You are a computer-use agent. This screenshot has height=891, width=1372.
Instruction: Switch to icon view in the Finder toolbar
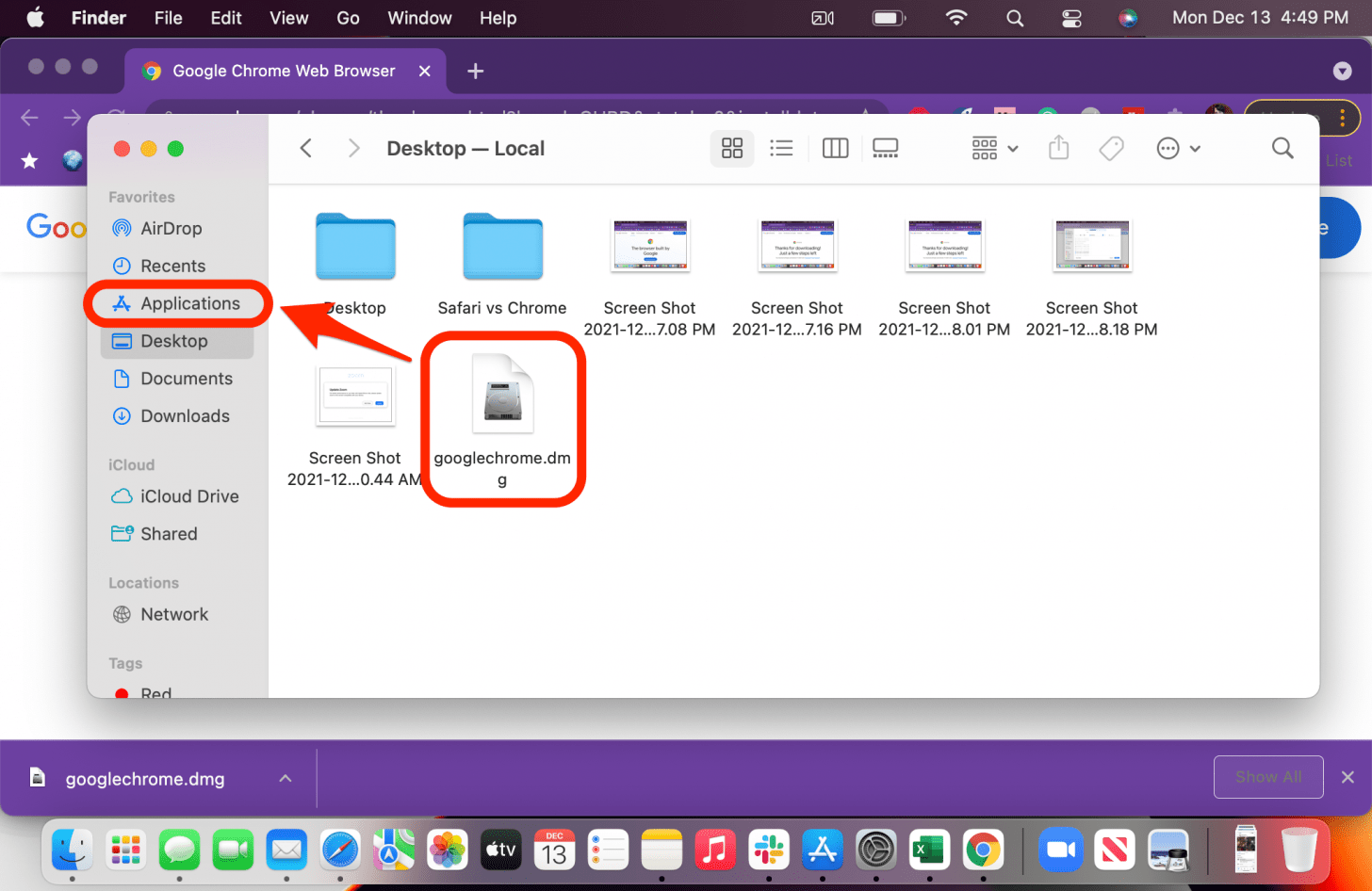pos(732,148)
